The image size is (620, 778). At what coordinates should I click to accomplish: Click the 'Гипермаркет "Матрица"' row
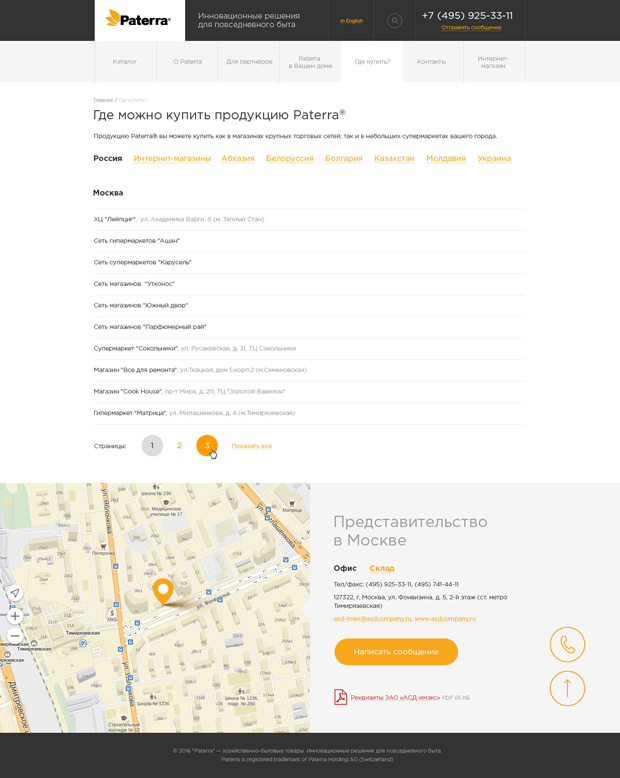point(309,413)
